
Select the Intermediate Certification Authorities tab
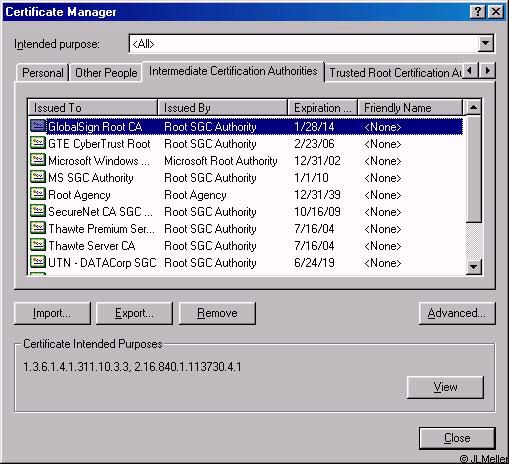pos(233,71)
